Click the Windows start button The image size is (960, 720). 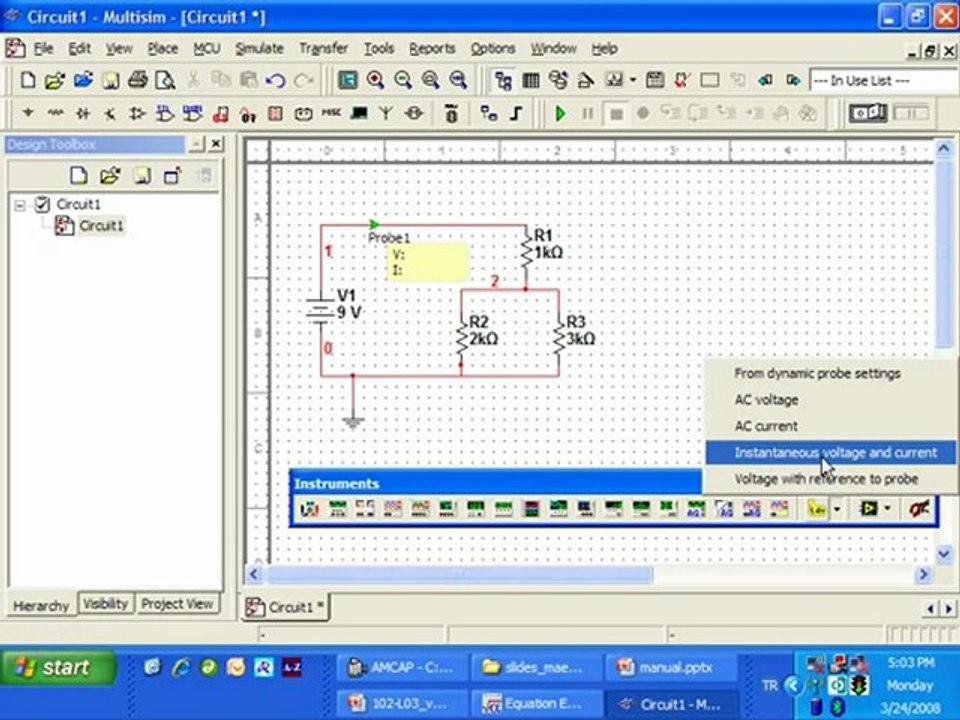click(x=58, y=667)
